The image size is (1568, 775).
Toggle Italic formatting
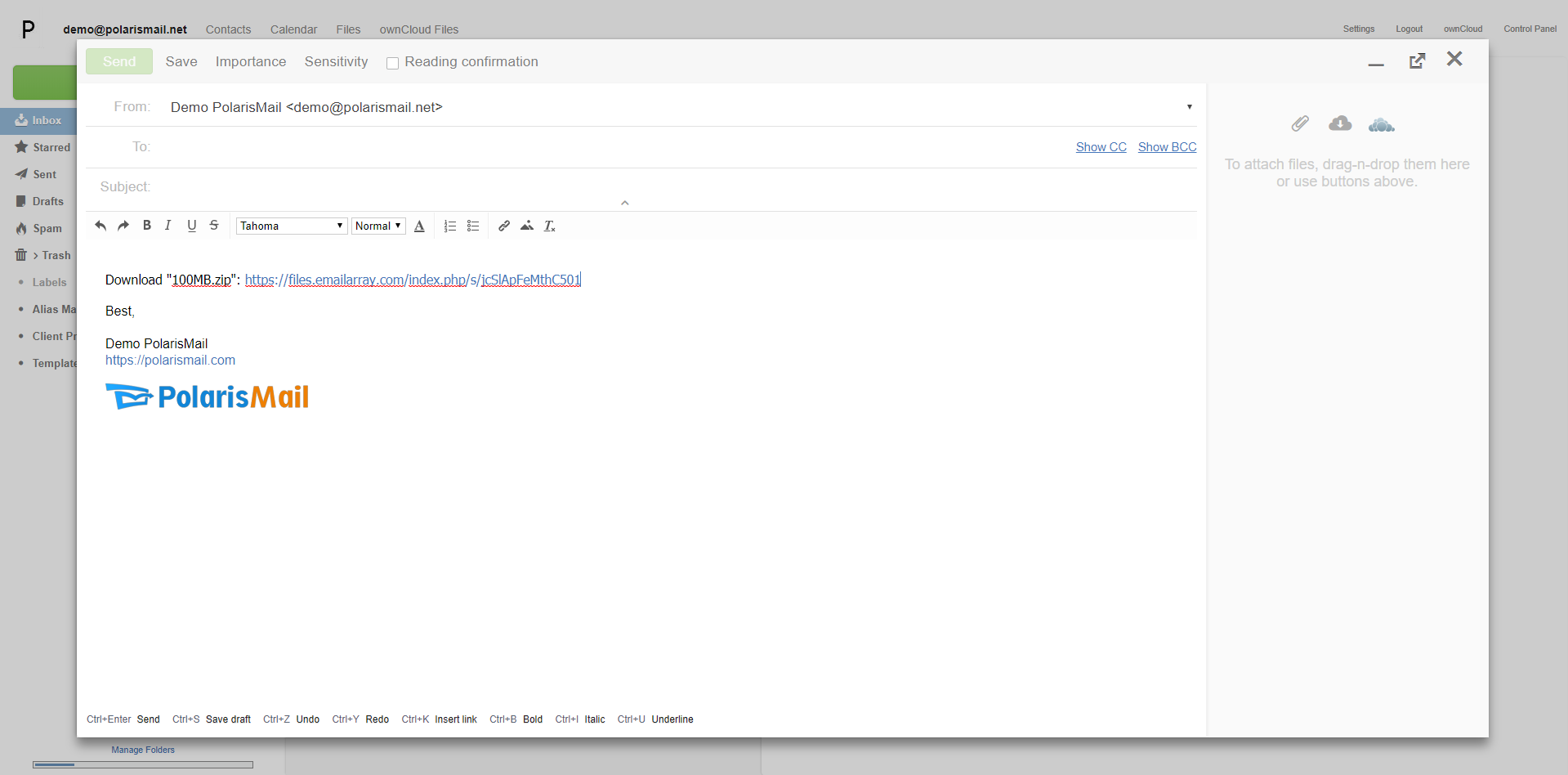(168, 226)
